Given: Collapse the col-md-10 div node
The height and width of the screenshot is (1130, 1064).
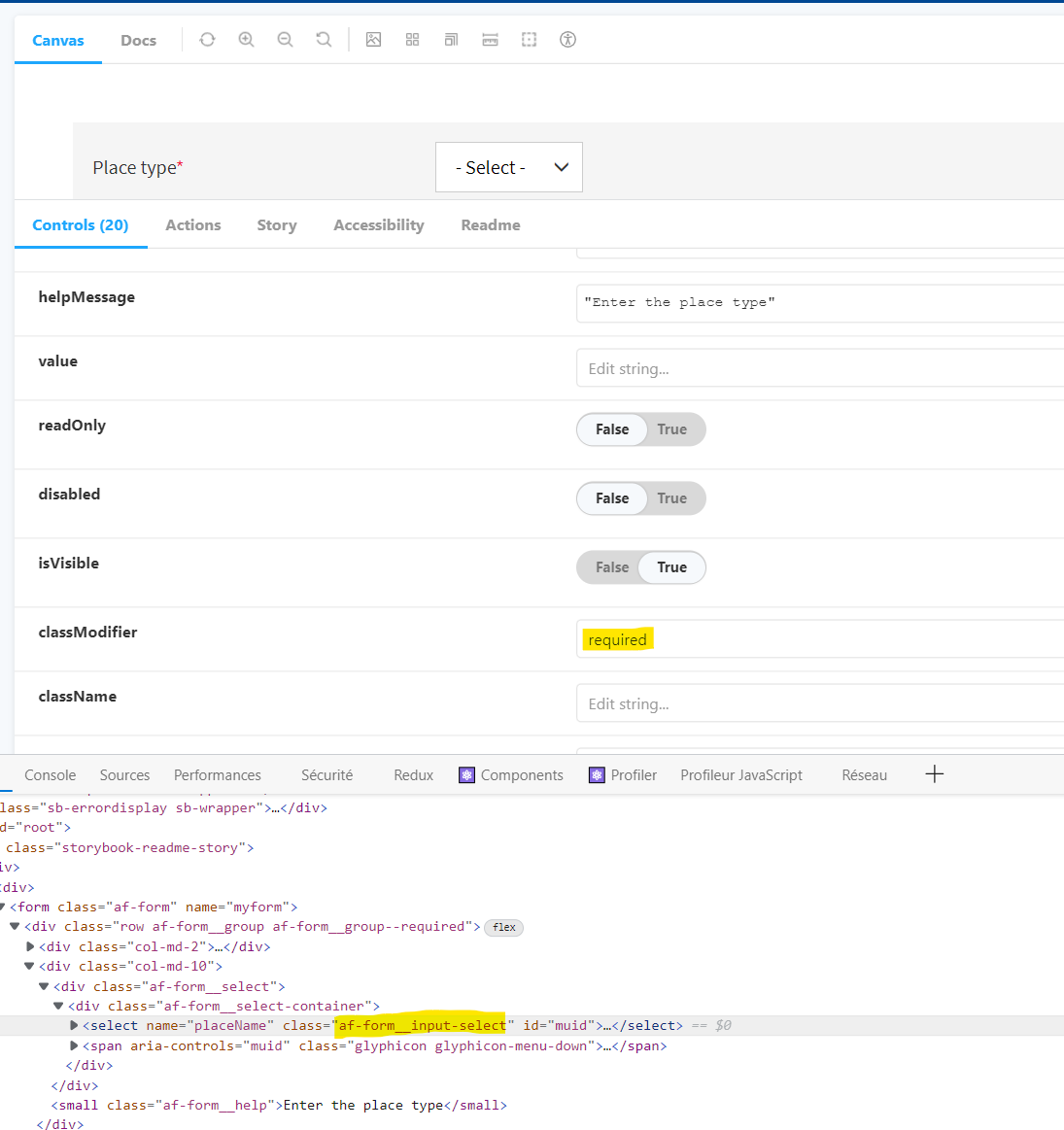Looking at the screenshot, I should 29,966.
